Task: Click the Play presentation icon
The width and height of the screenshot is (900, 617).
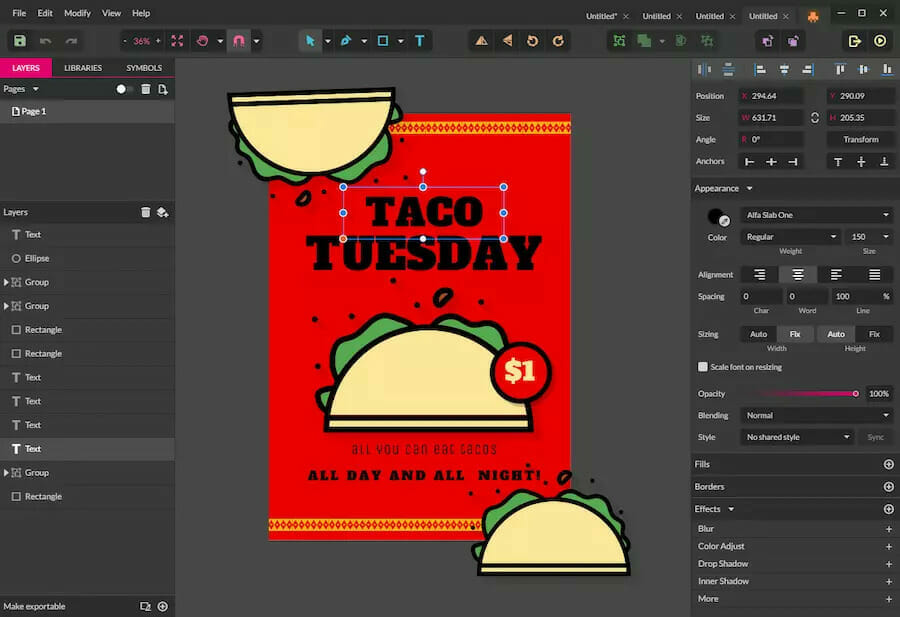Action: pyautogui.click(x=880, y=41)
